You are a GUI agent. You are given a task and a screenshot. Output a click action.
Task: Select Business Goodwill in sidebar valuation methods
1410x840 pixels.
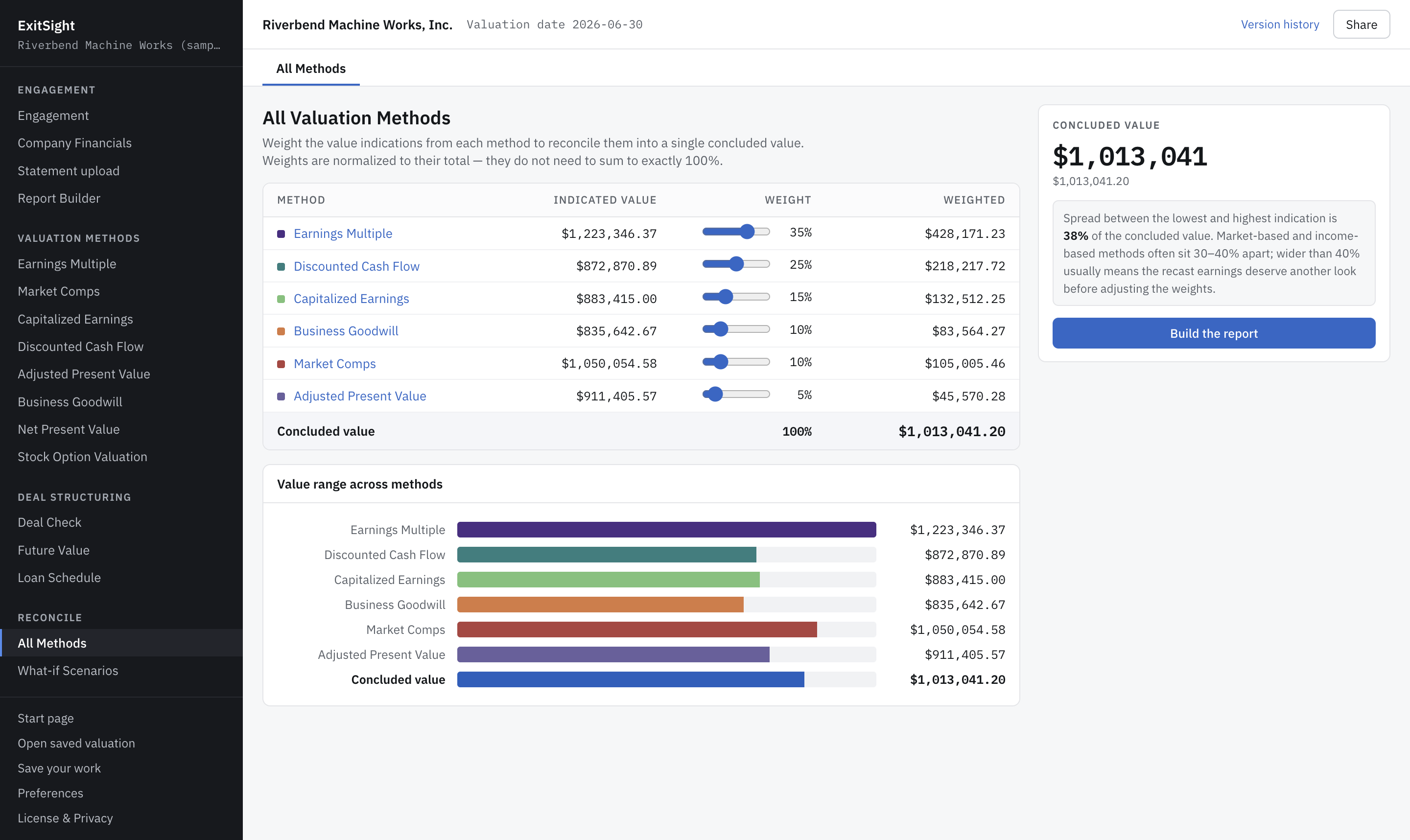point(121,402)
